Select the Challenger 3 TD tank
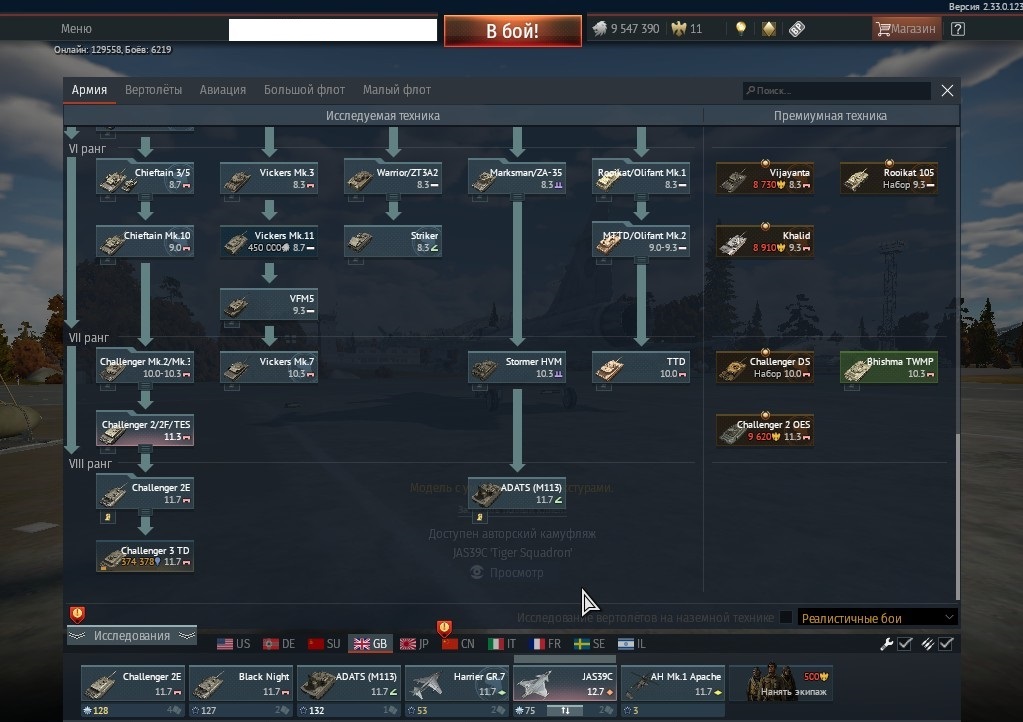The width and height of the screenshot is (1023, 722). 145,556
